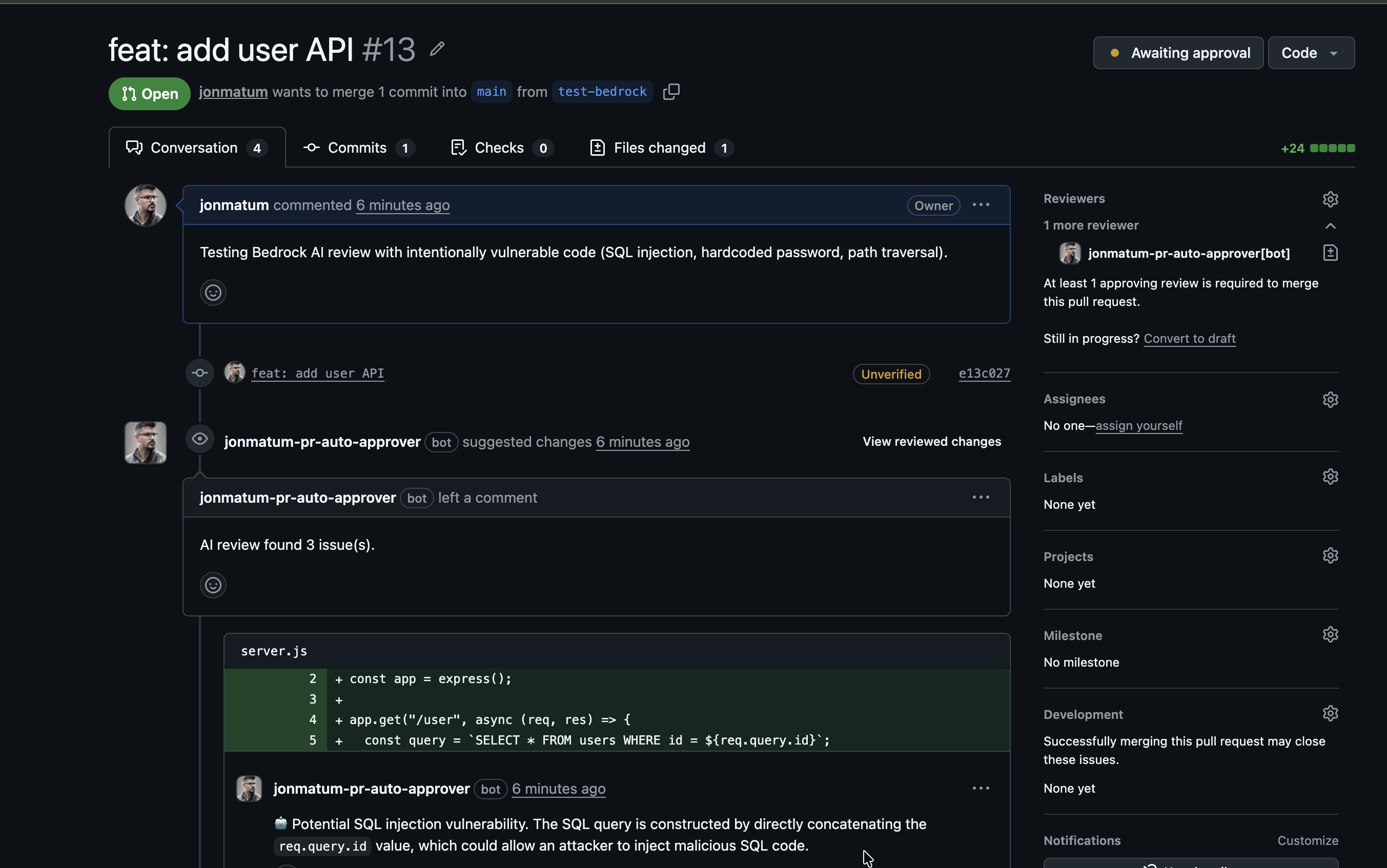
Task: Open the Code dropdown button
Action: point(1311,53)
